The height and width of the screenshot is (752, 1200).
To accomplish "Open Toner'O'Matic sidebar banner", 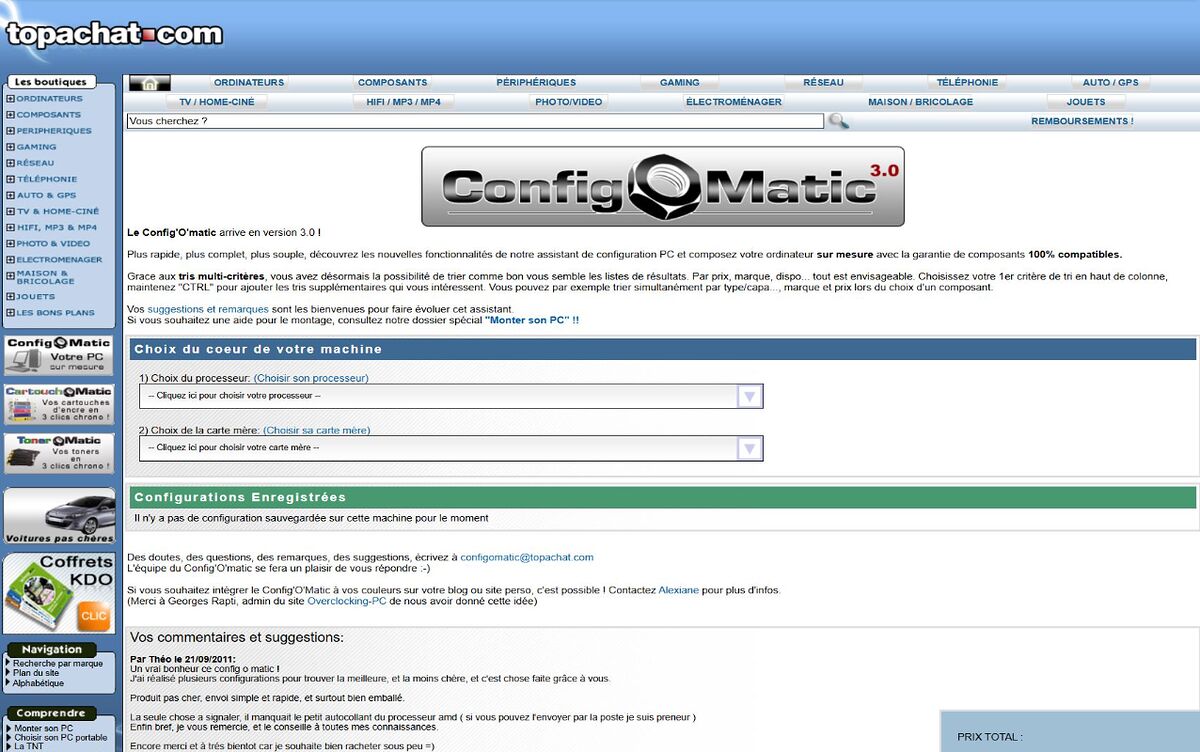I will point(59,453).
